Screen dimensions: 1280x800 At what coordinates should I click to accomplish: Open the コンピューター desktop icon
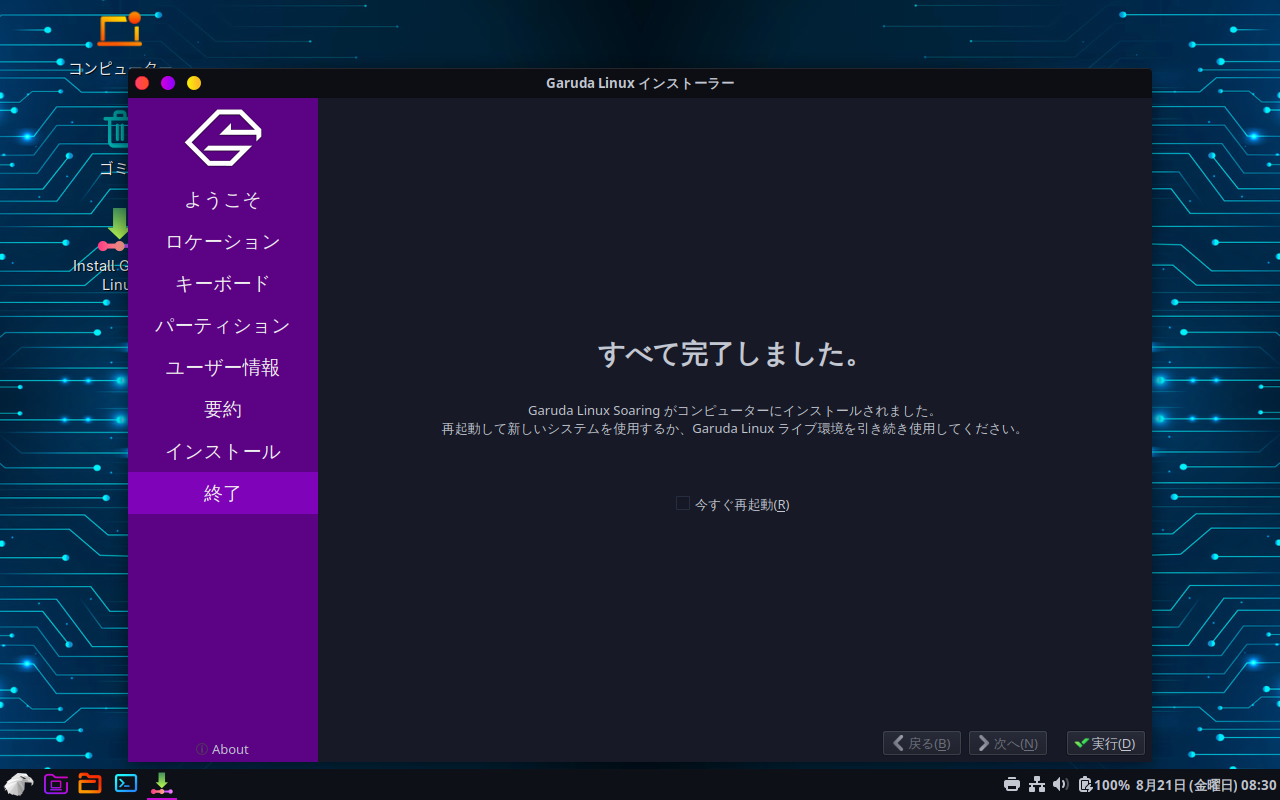[x=119, y=43]
